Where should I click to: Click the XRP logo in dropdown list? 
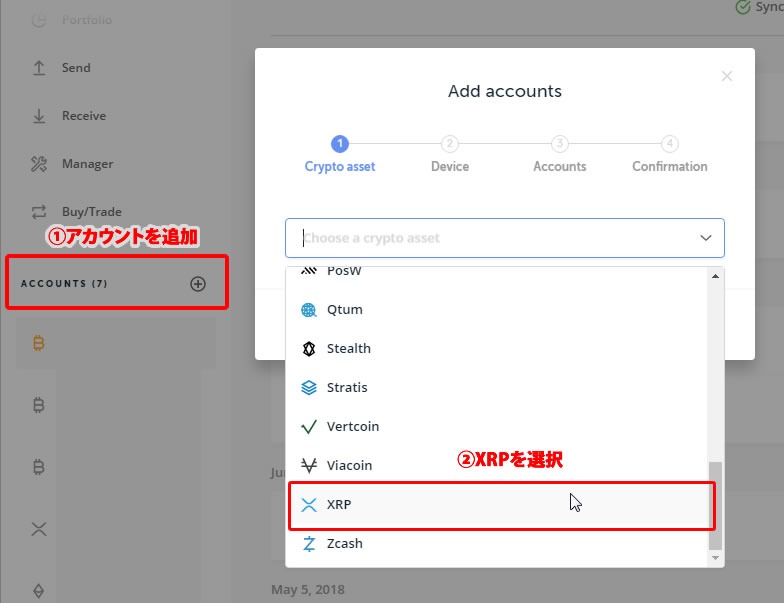click(x=309, y=505)
